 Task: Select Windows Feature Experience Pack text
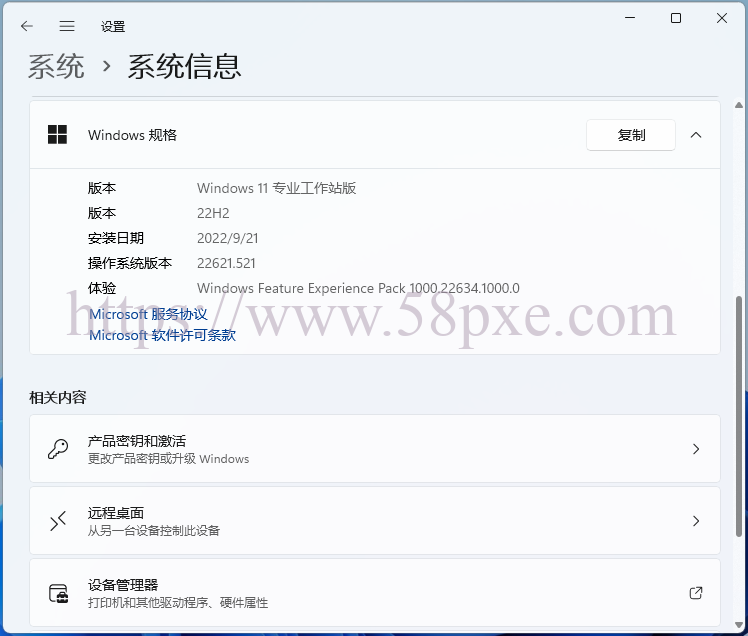pos(358,288)
